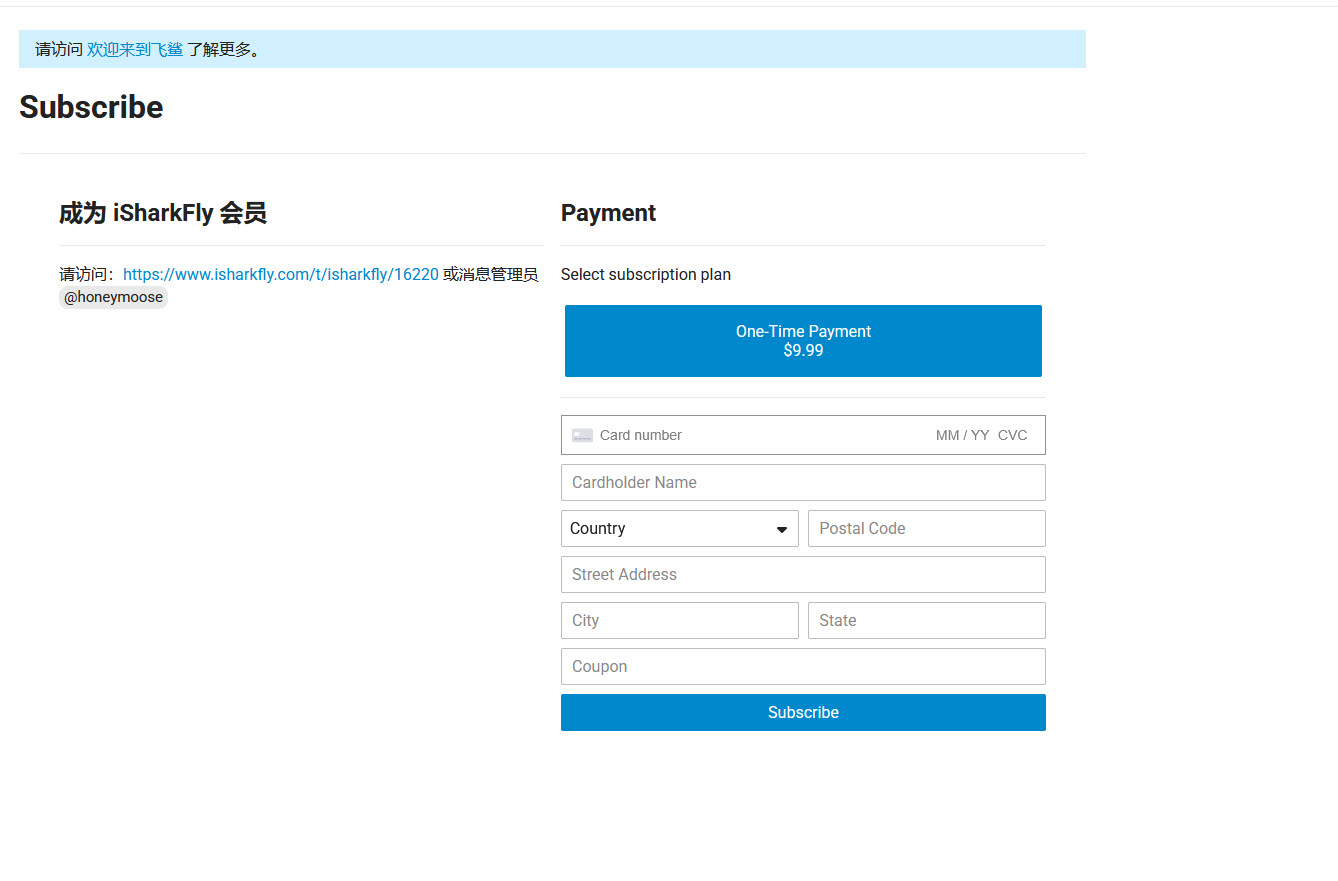
Task: Select the One-Time Payment $9.99 plan
Action: pos(803,341)
